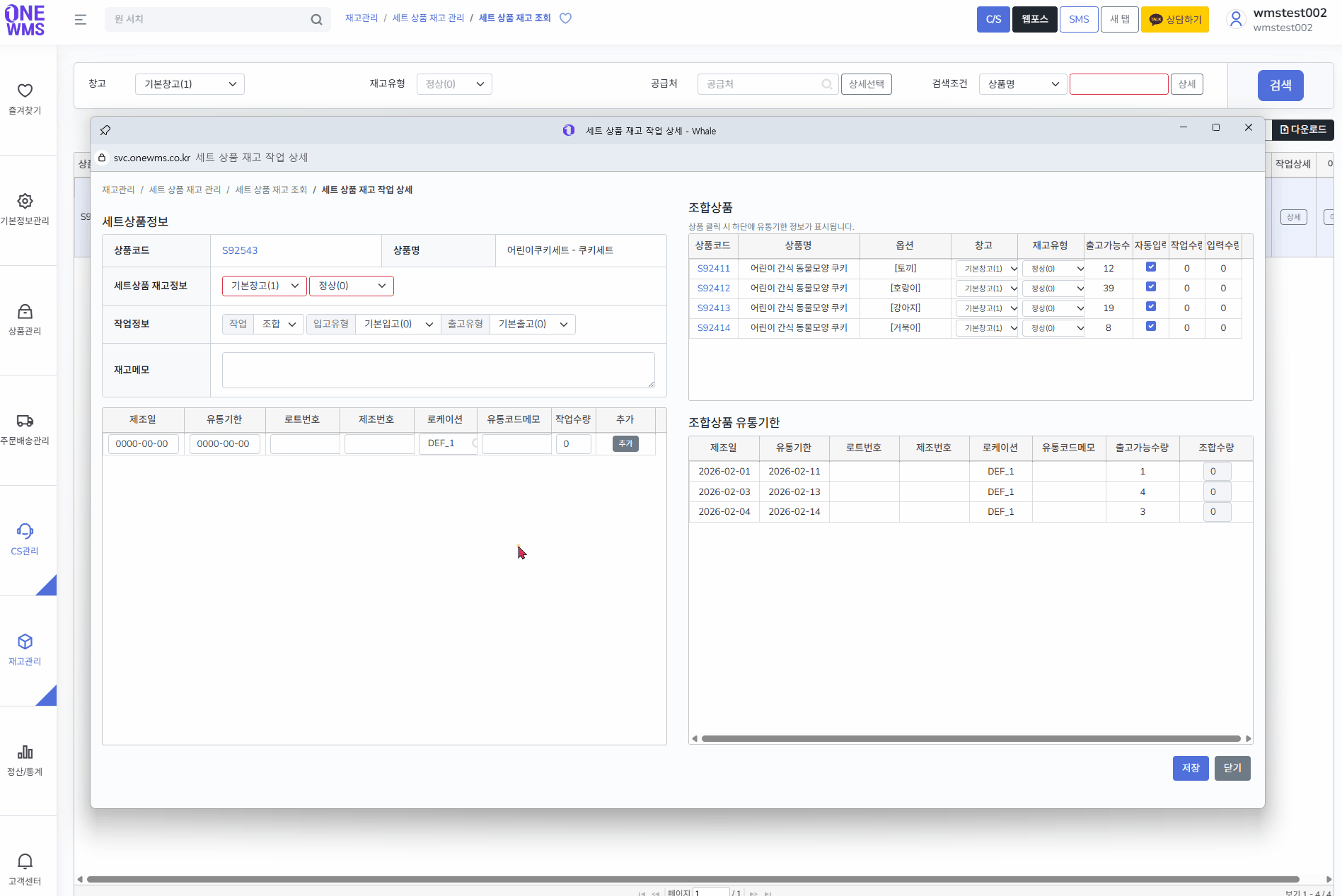Click 다운로드 button in main window
The image size is (1342, 896).
tap(1303, 129)
